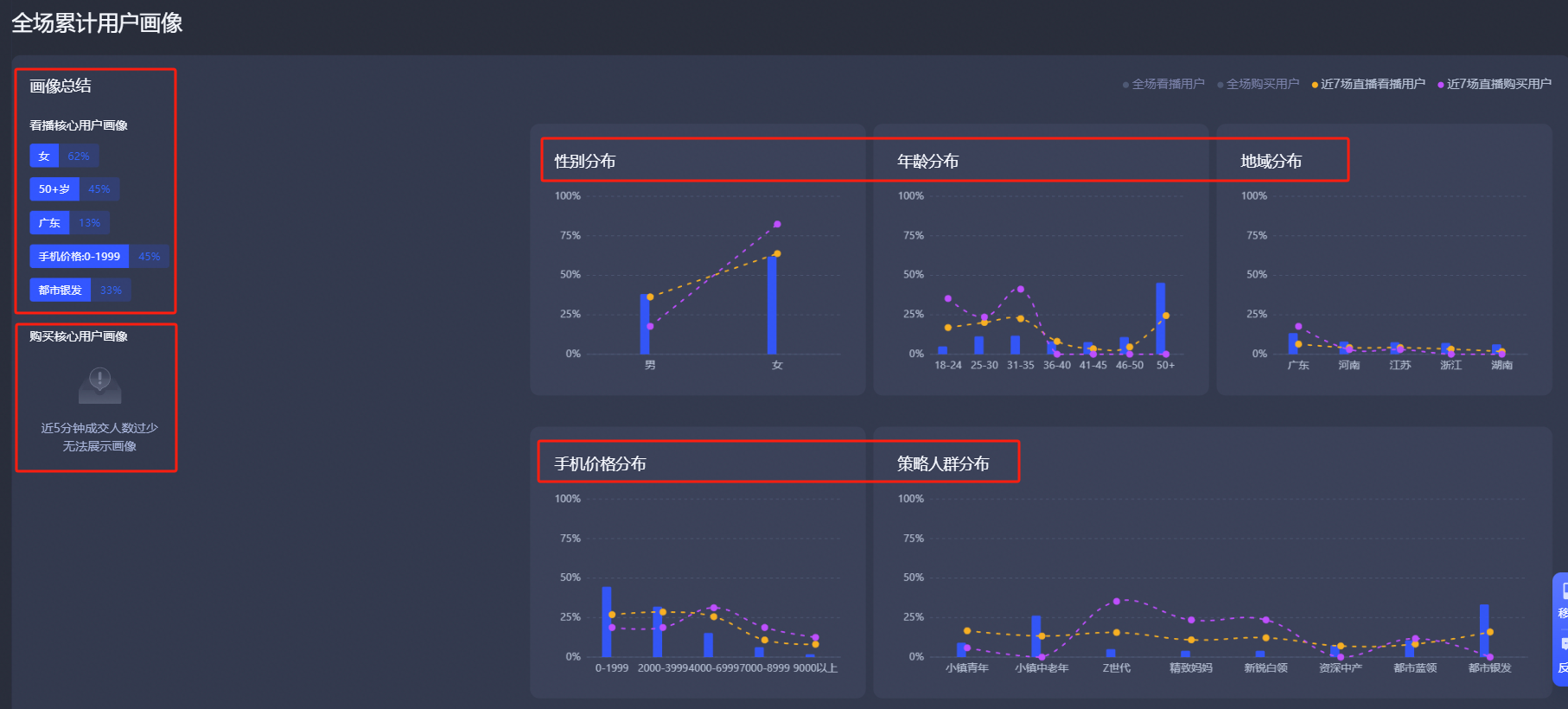Click the 性别分布 chart title
Screen dimensions: 1568x709
click(585, 161)
